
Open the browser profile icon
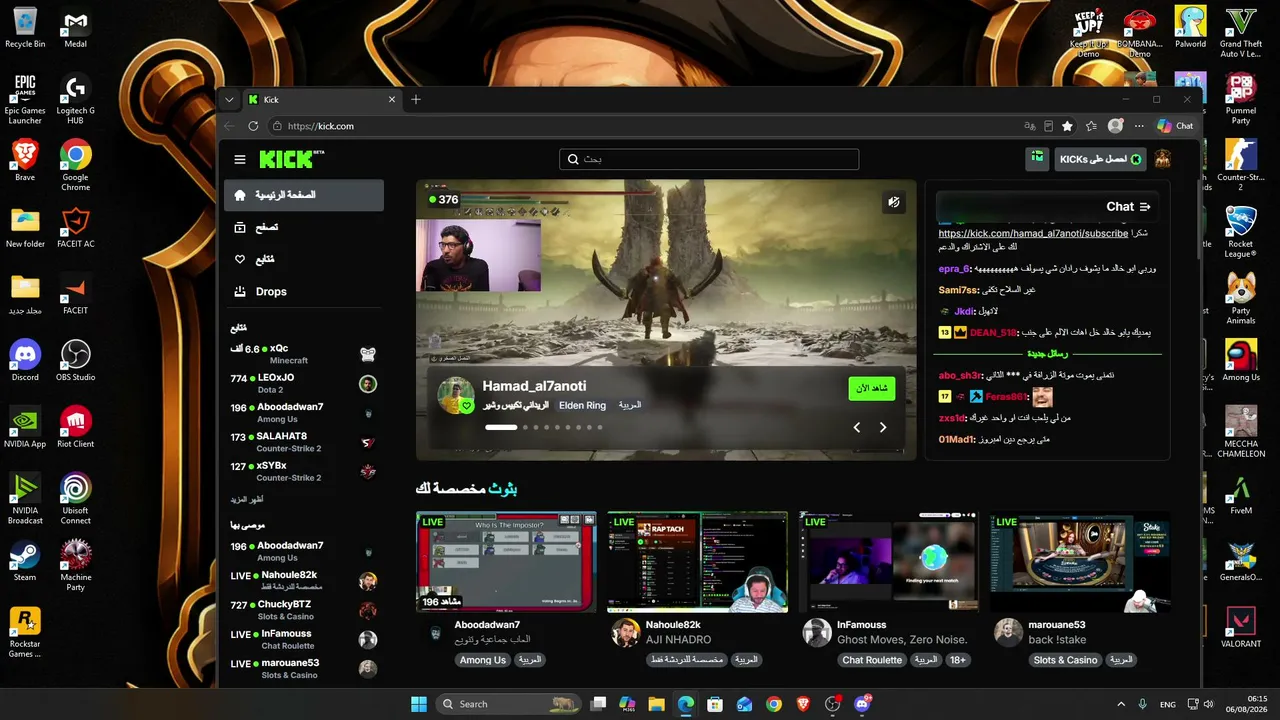pyautogui.click(x=1115, y=126)
